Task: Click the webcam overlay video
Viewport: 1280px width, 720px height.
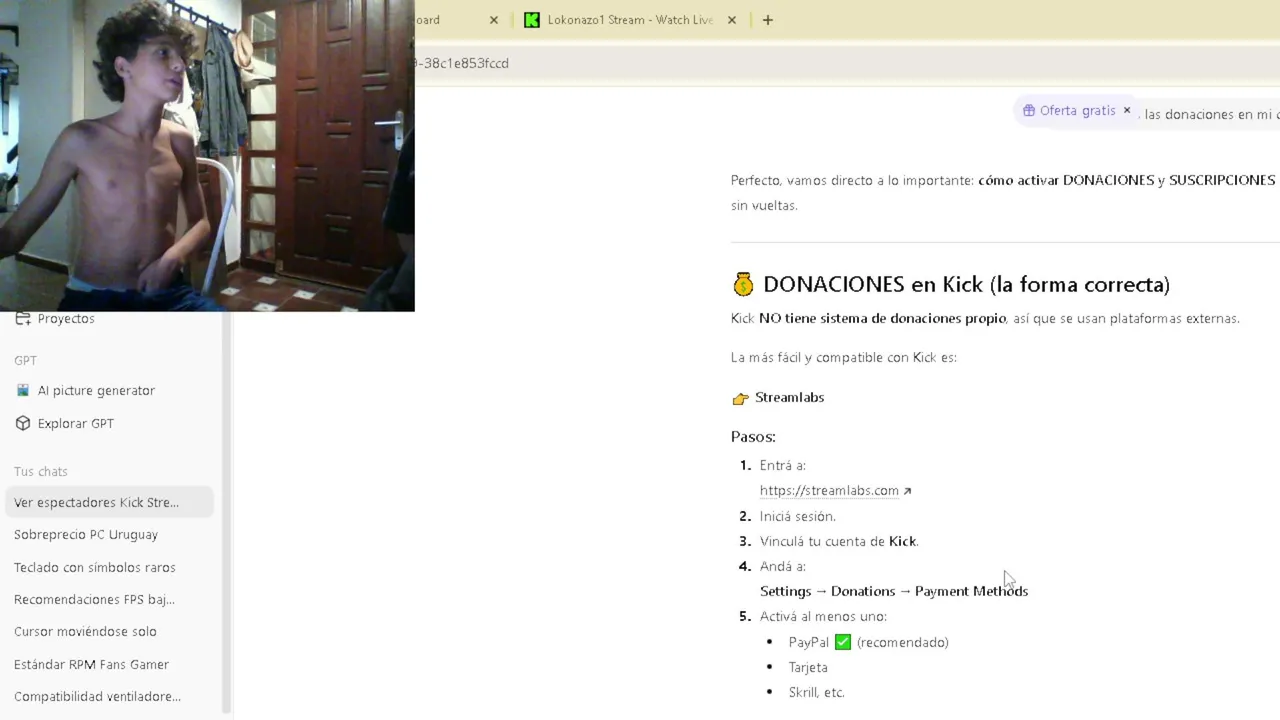Action: click(x=207, y=155)
